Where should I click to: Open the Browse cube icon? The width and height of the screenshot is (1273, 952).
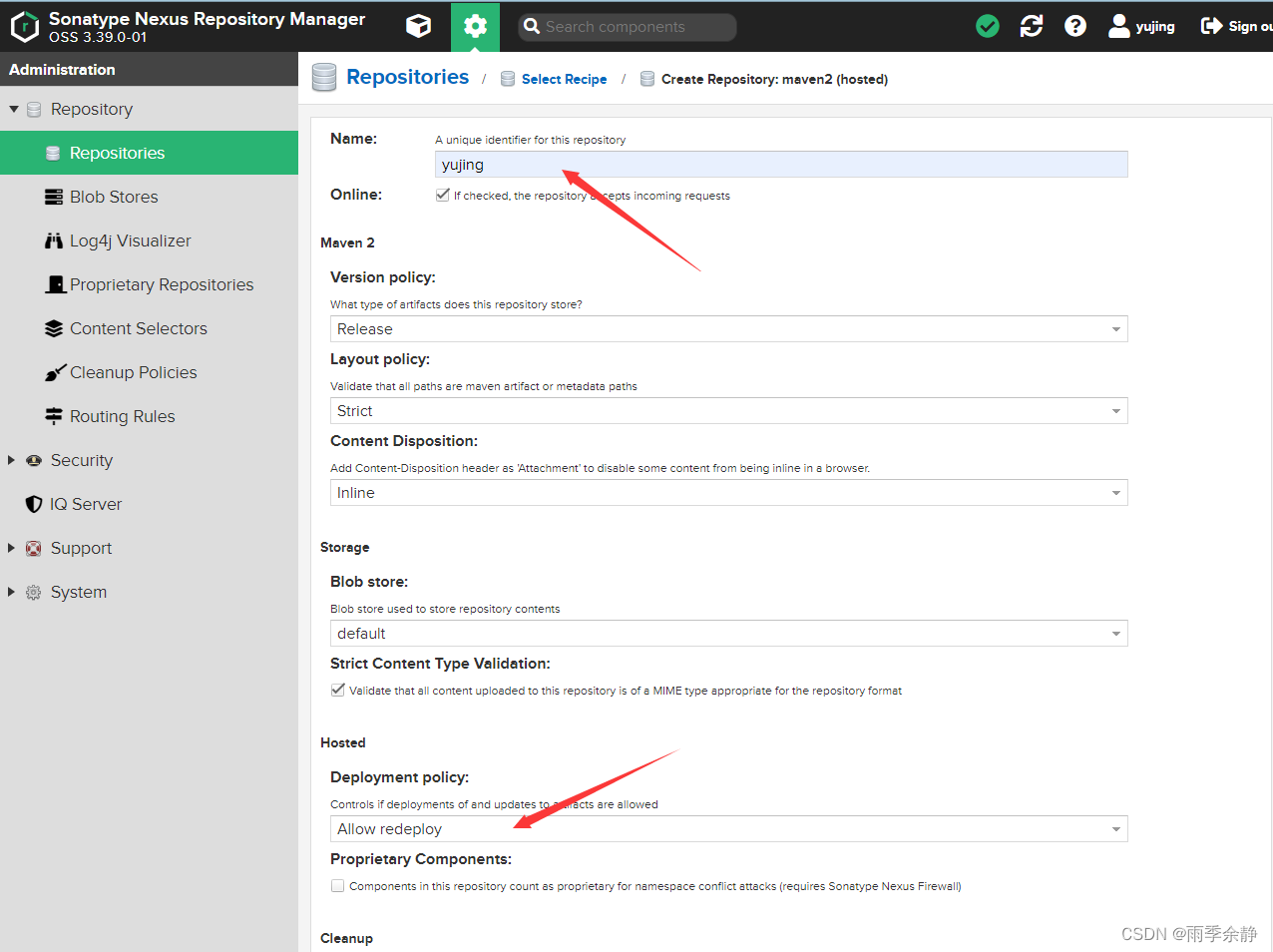click(419, 26)
